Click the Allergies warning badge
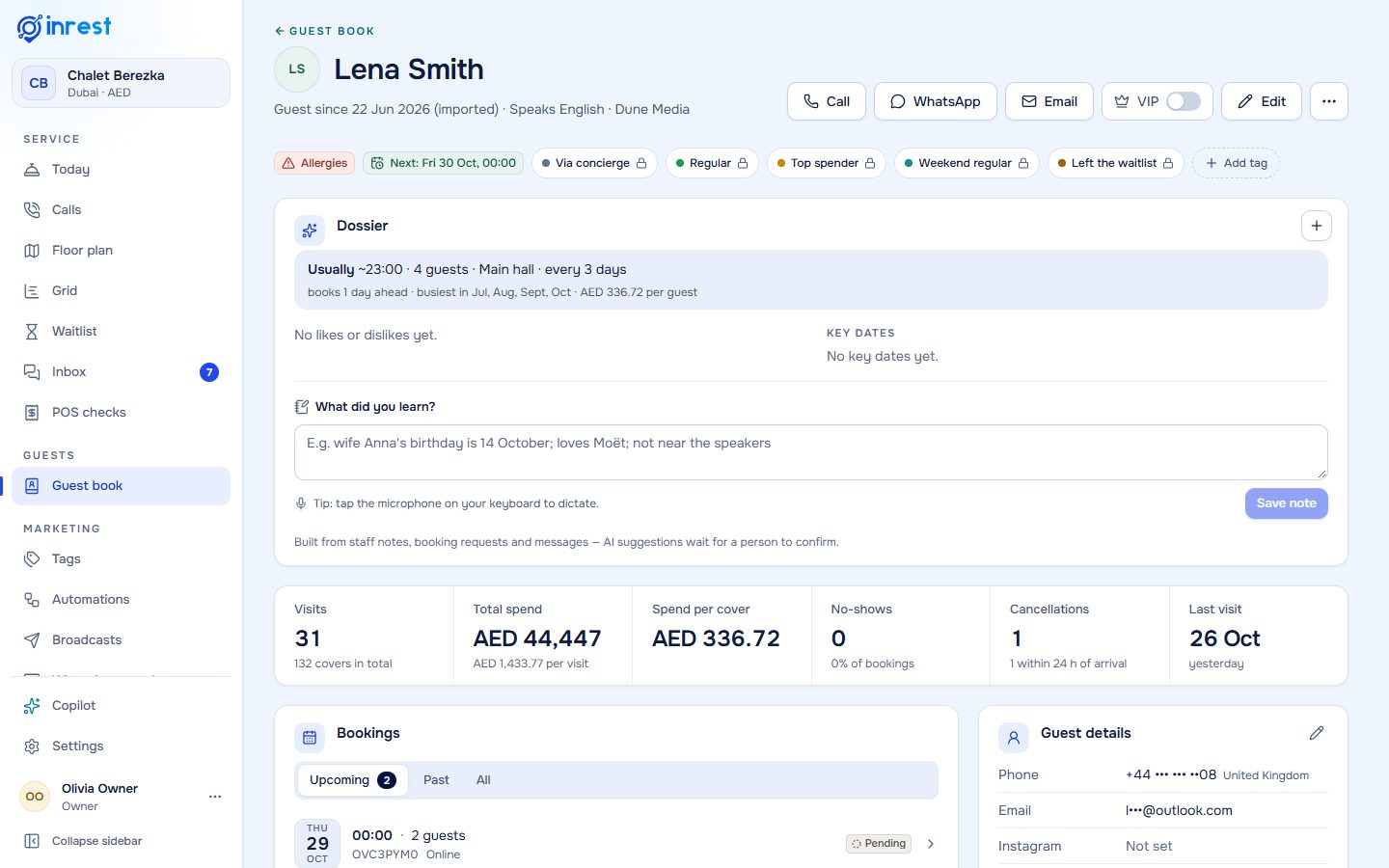 314,163
